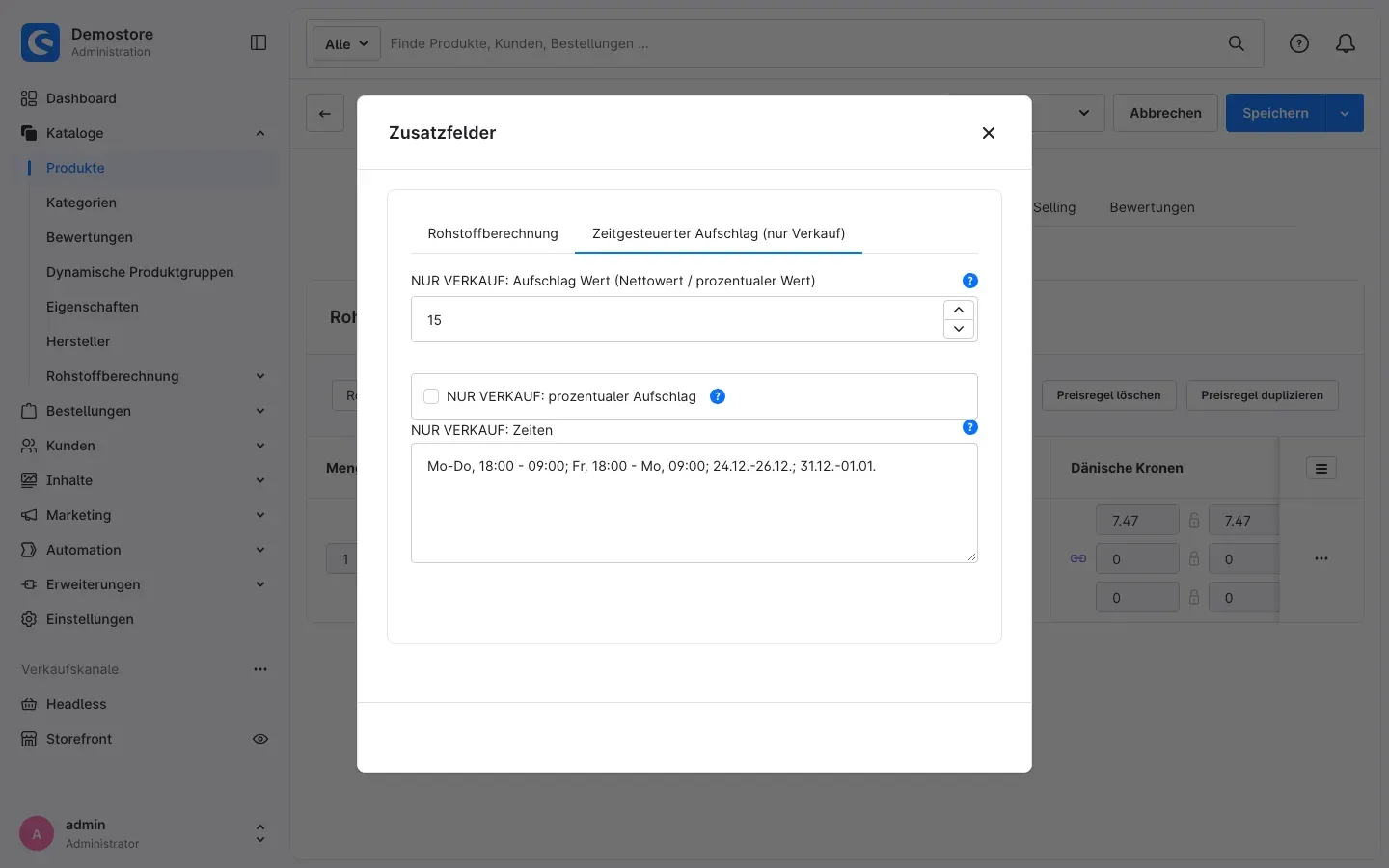This screenshot has width=1389, height=868.
Task: Show help for NUR VERKAUF: Zeiten
Action: [x=970, y=427]
